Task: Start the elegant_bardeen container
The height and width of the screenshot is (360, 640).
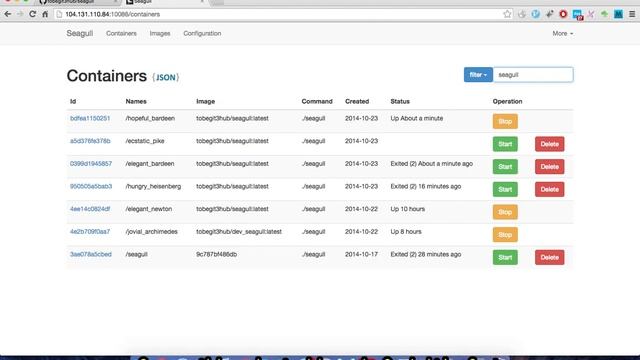Action: [x=505, y=167]
